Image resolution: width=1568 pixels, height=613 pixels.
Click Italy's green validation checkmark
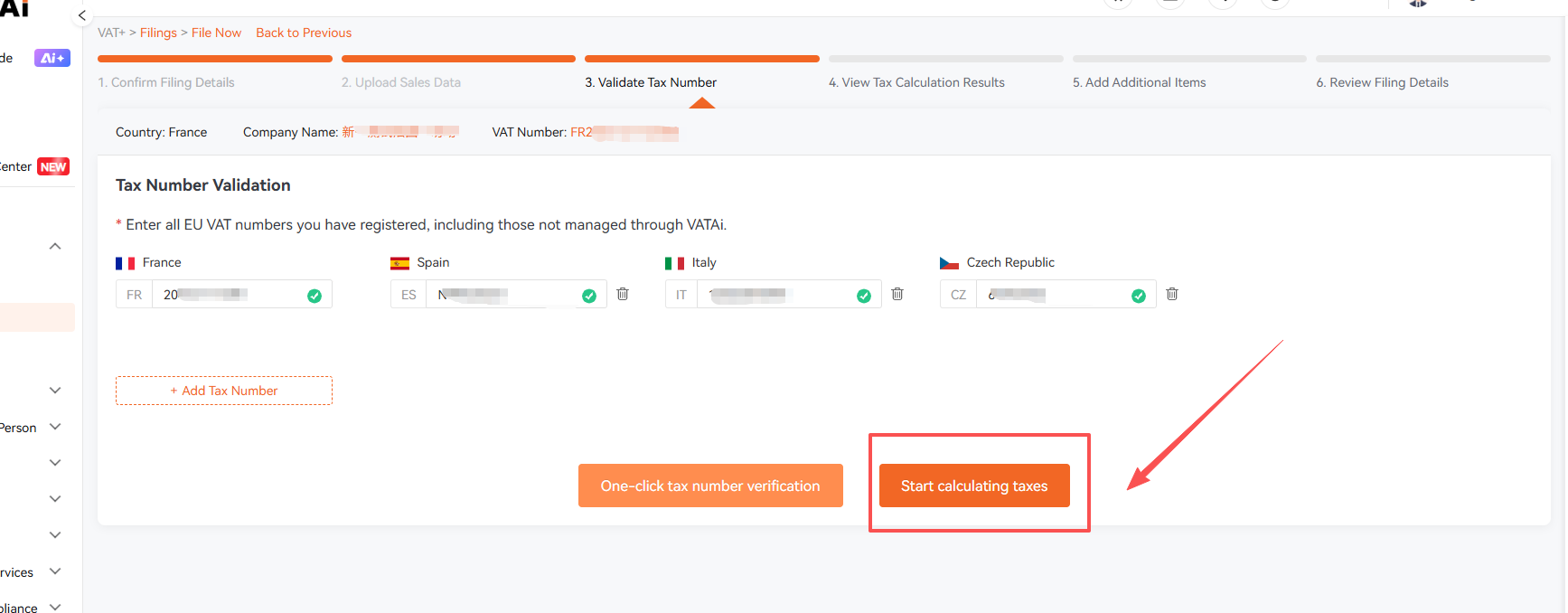(x=864, y=296)
